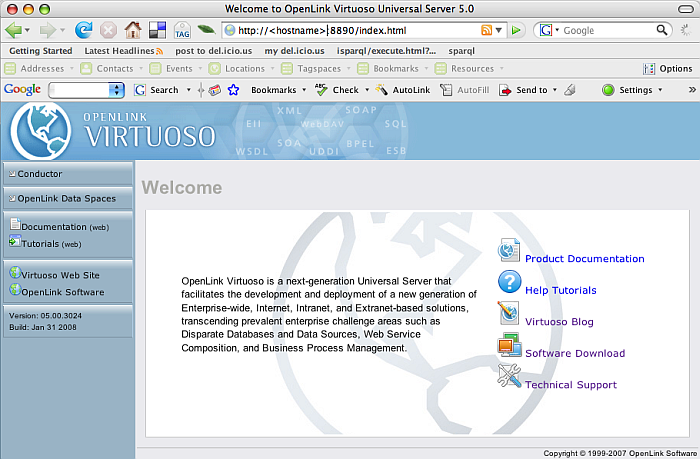Expand the address bar URL history dropdown

coord(499,30)
